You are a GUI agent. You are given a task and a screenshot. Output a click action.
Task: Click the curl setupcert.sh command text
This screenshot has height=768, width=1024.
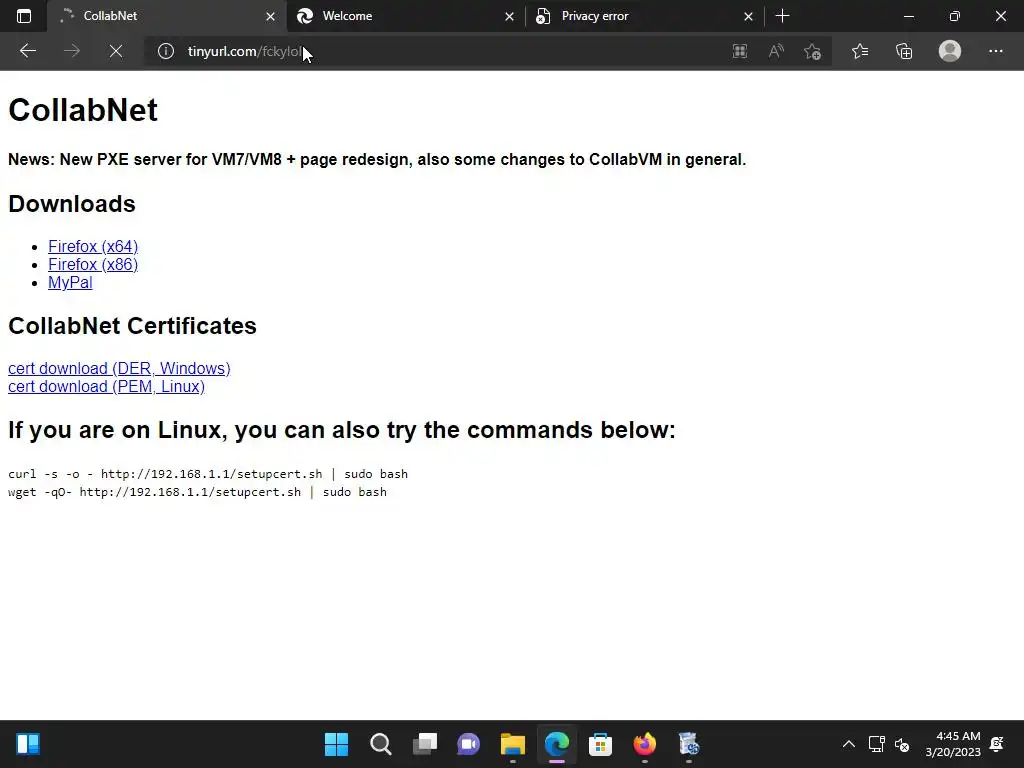click(208, 474)
